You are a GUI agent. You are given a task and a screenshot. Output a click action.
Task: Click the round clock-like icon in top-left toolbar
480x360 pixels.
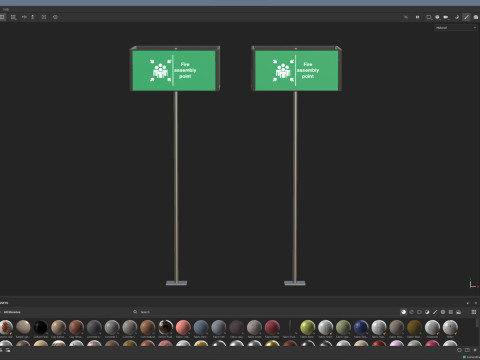click(55, 17)
